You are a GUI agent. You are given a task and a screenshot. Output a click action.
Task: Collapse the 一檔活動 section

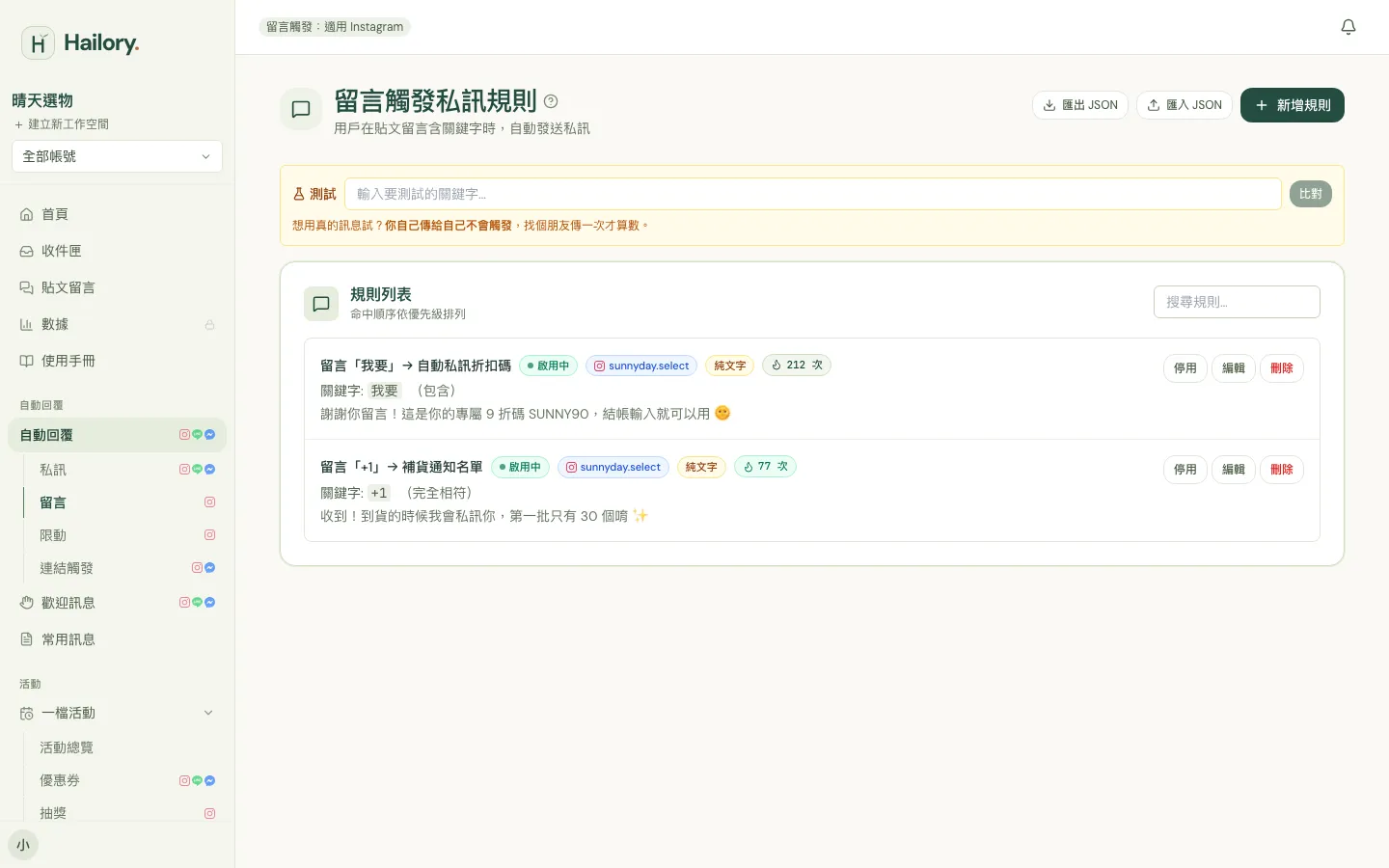click(x=208, y=713)
